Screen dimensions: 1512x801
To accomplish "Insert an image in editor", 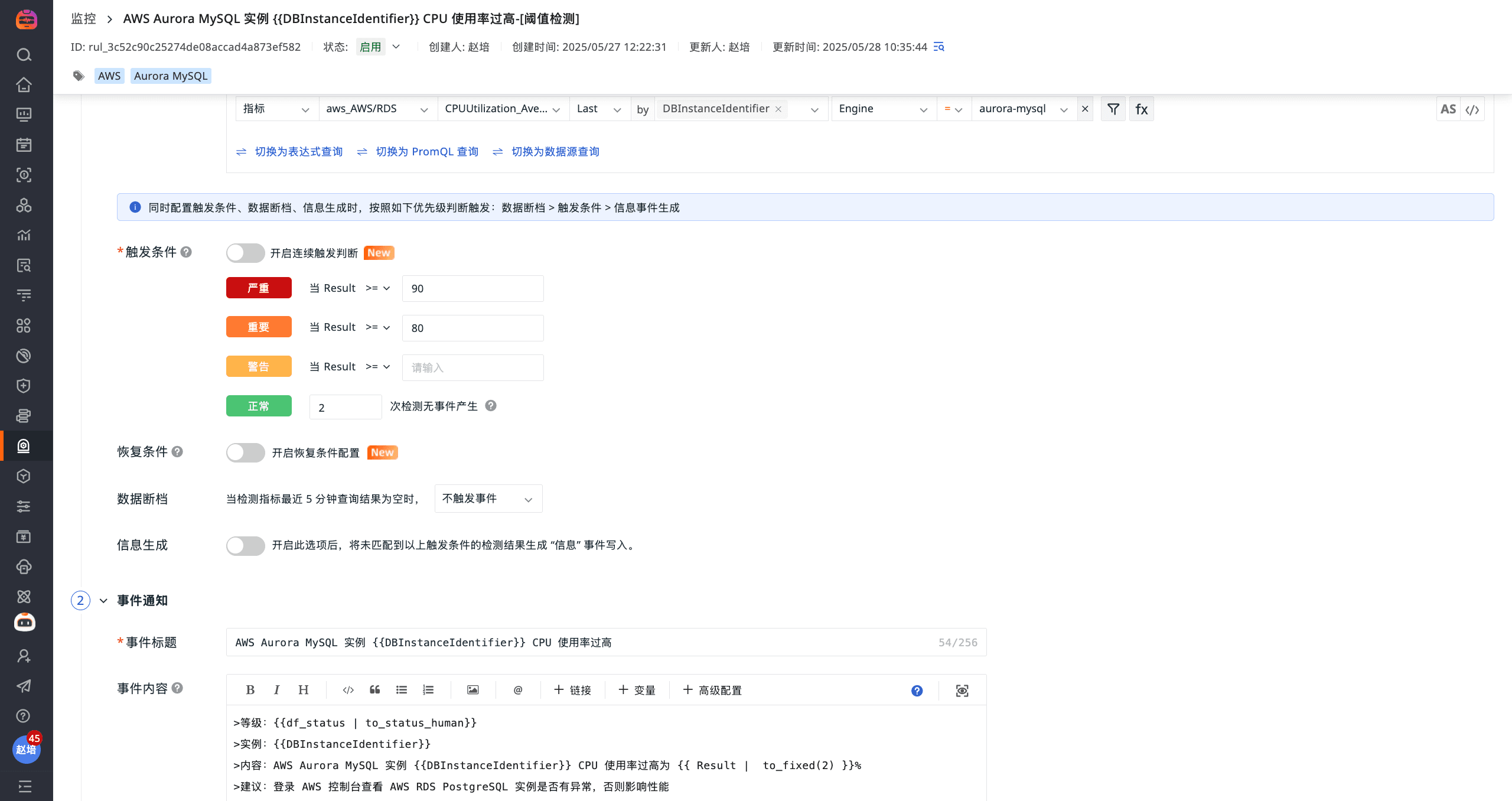I will pyautogui.click(x=473, y=690).
